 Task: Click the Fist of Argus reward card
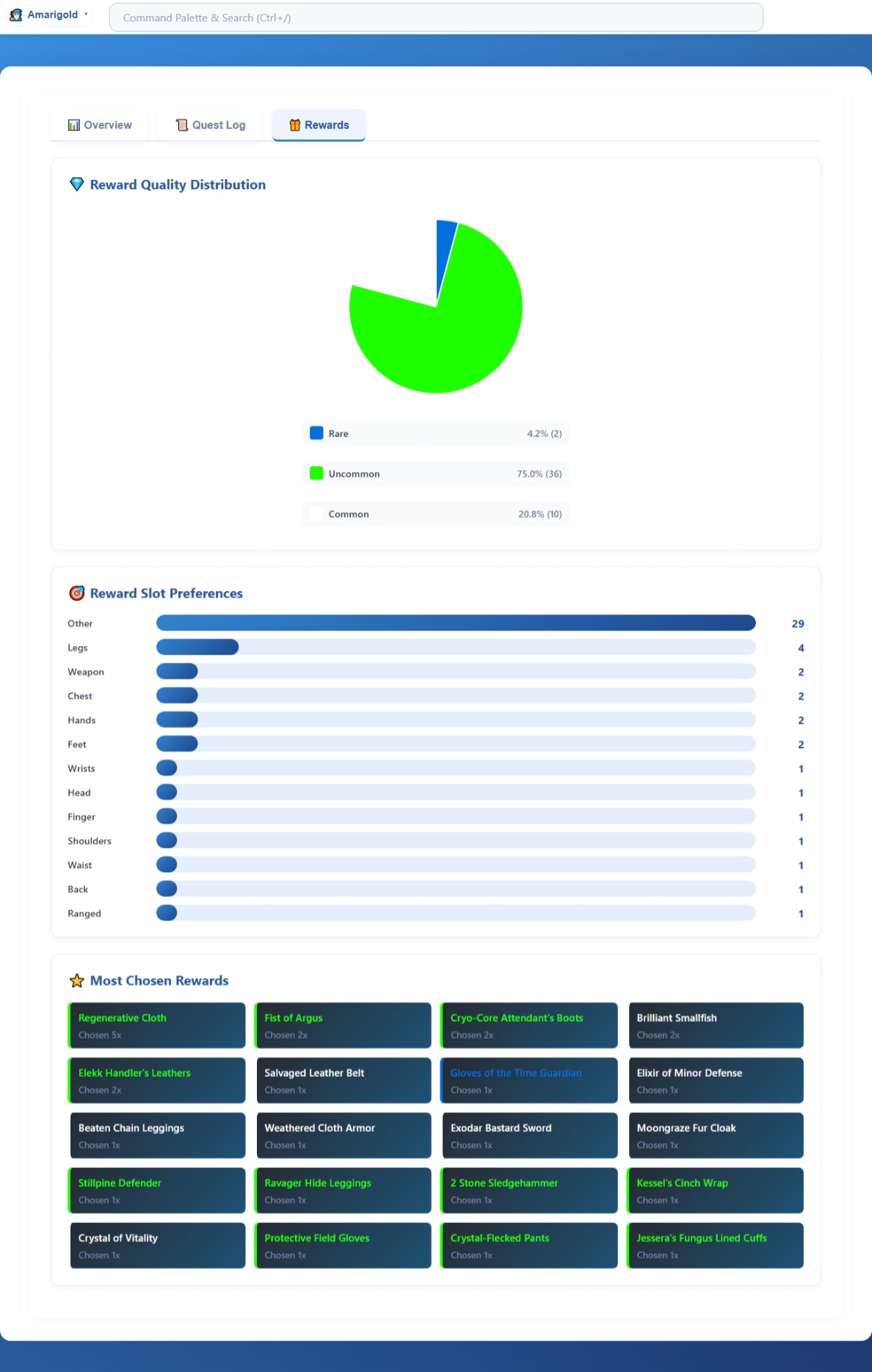click(343, 1026)
